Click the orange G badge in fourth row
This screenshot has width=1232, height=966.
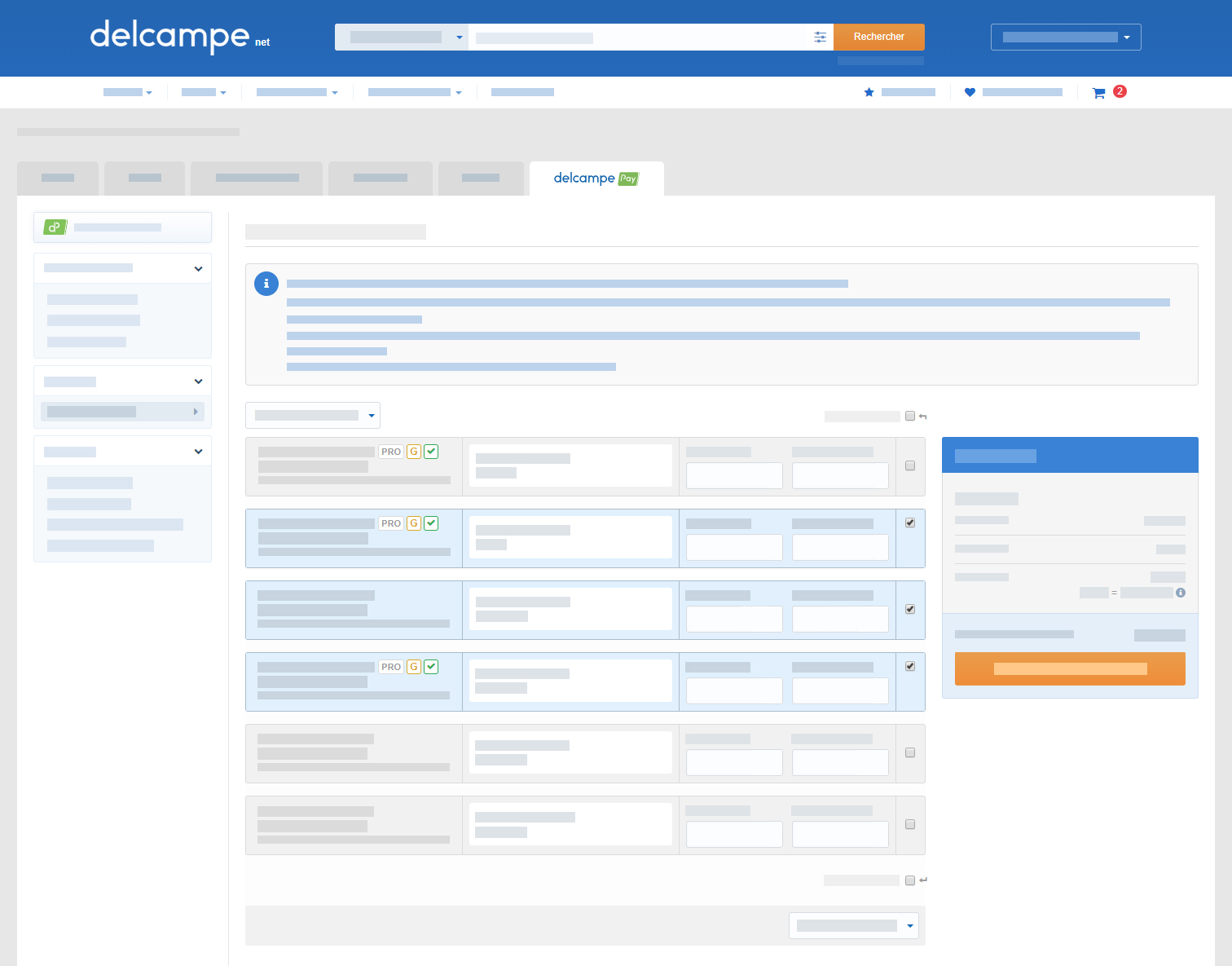pos(414,667)
